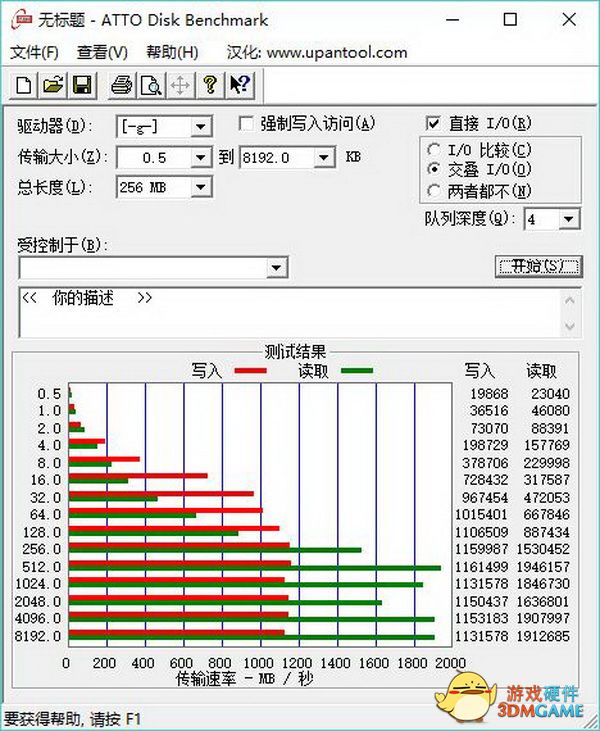Viewport: 600px width, 731px height.
Task: Enable 强制写入访问(A) checkbox
Action: tap(246, 124)
